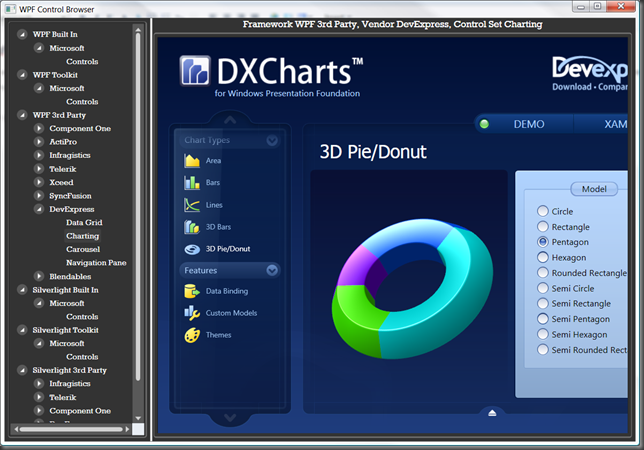Choose the Circle model option
This screenshot has width=644, height=450.
tap(543, 211)
